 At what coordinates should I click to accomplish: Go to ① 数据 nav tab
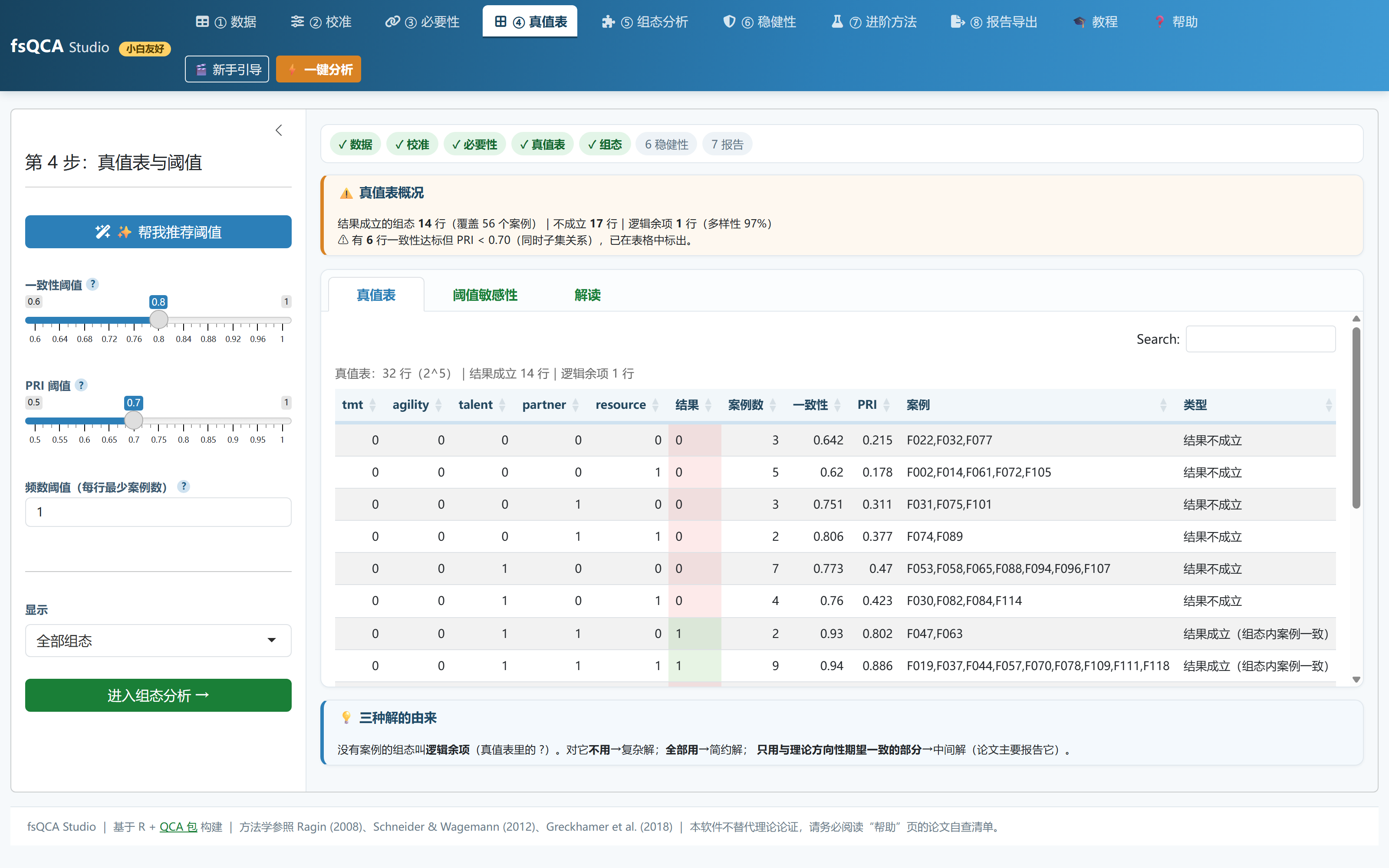click(x=226, y=22)
